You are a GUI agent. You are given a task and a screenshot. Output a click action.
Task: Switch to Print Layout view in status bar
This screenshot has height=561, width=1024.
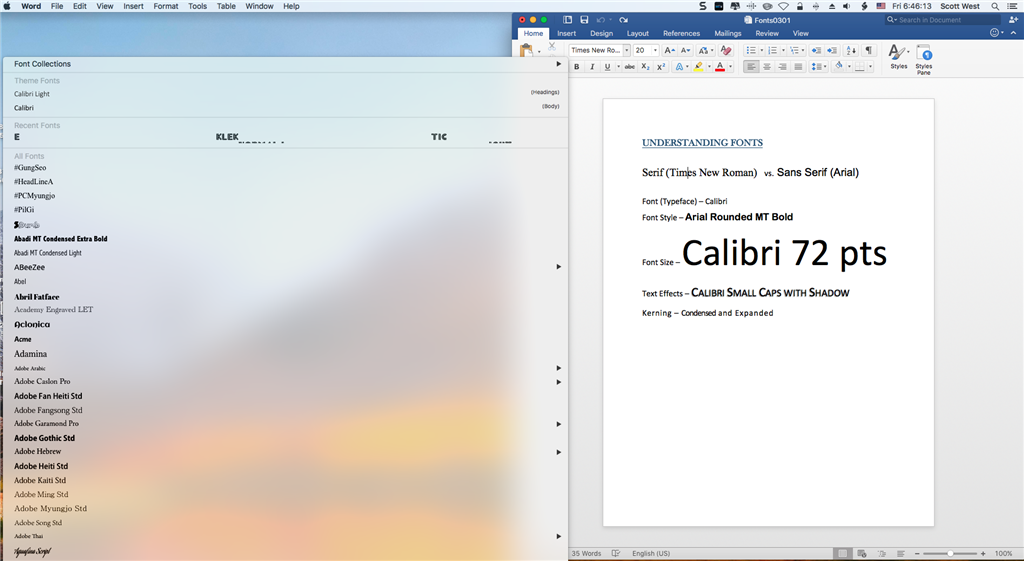click(842, 553)
